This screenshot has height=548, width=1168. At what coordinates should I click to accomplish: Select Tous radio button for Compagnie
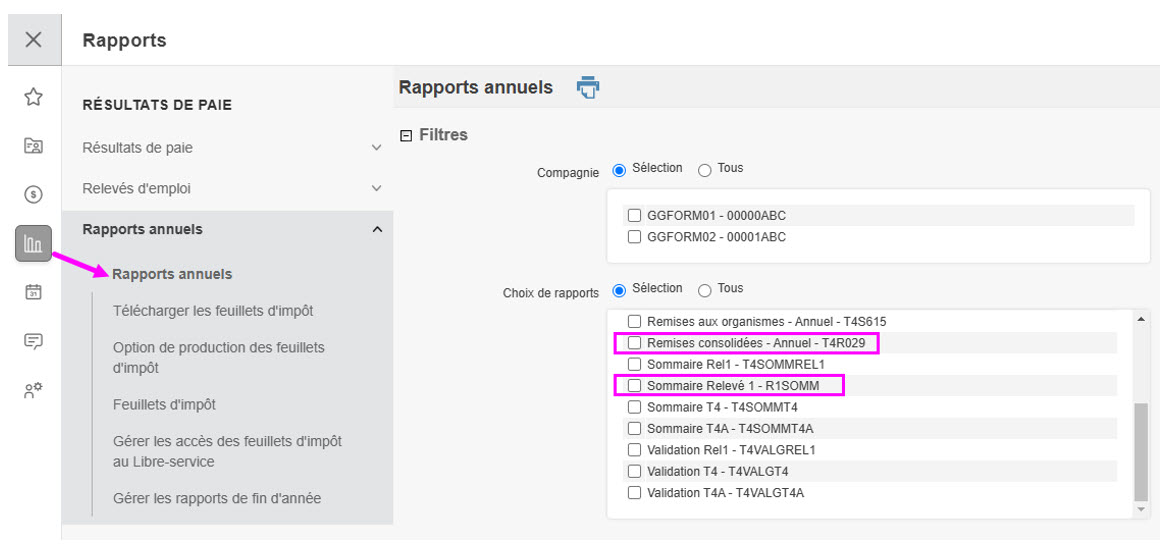coord(705,170)
